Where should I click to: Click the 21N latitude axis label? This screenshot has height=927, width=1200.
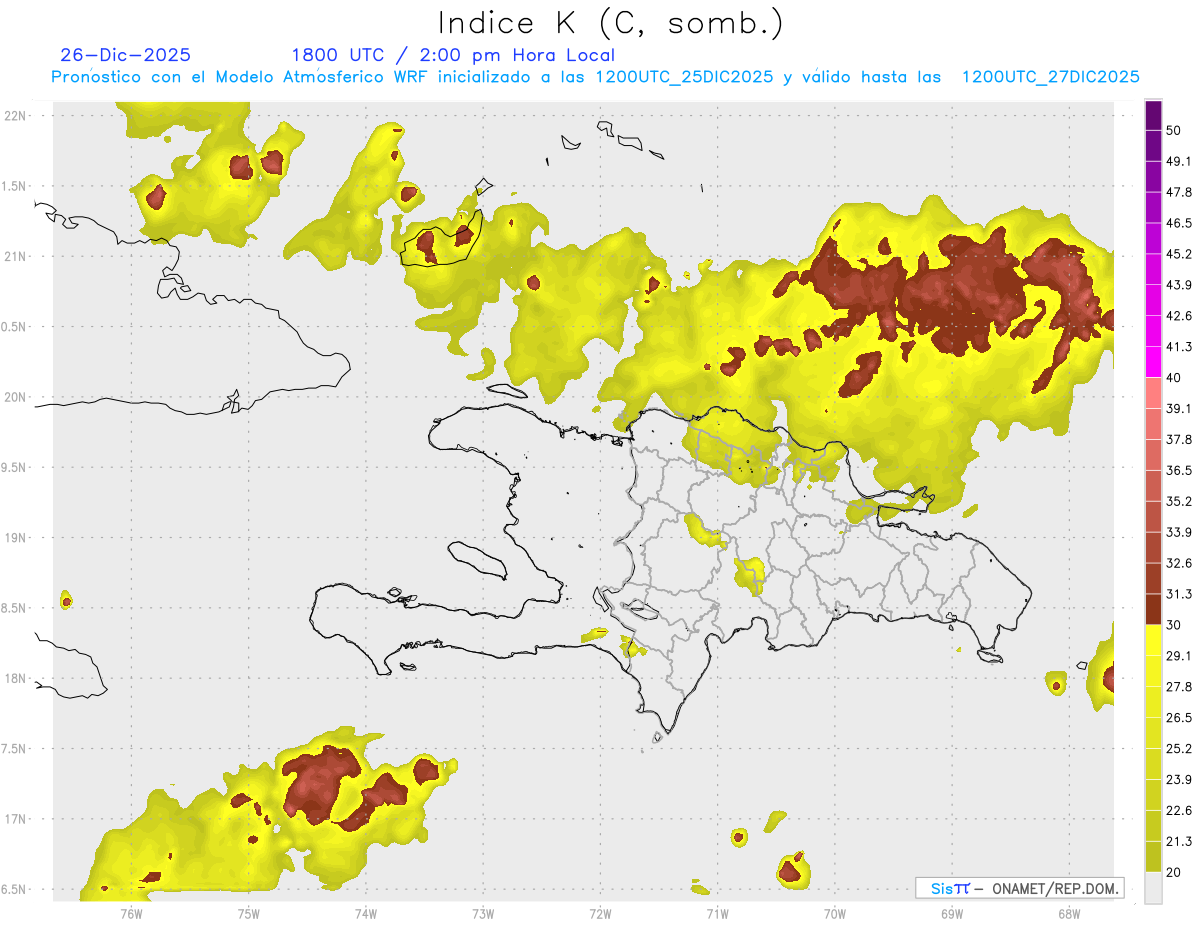pos(15,256)
